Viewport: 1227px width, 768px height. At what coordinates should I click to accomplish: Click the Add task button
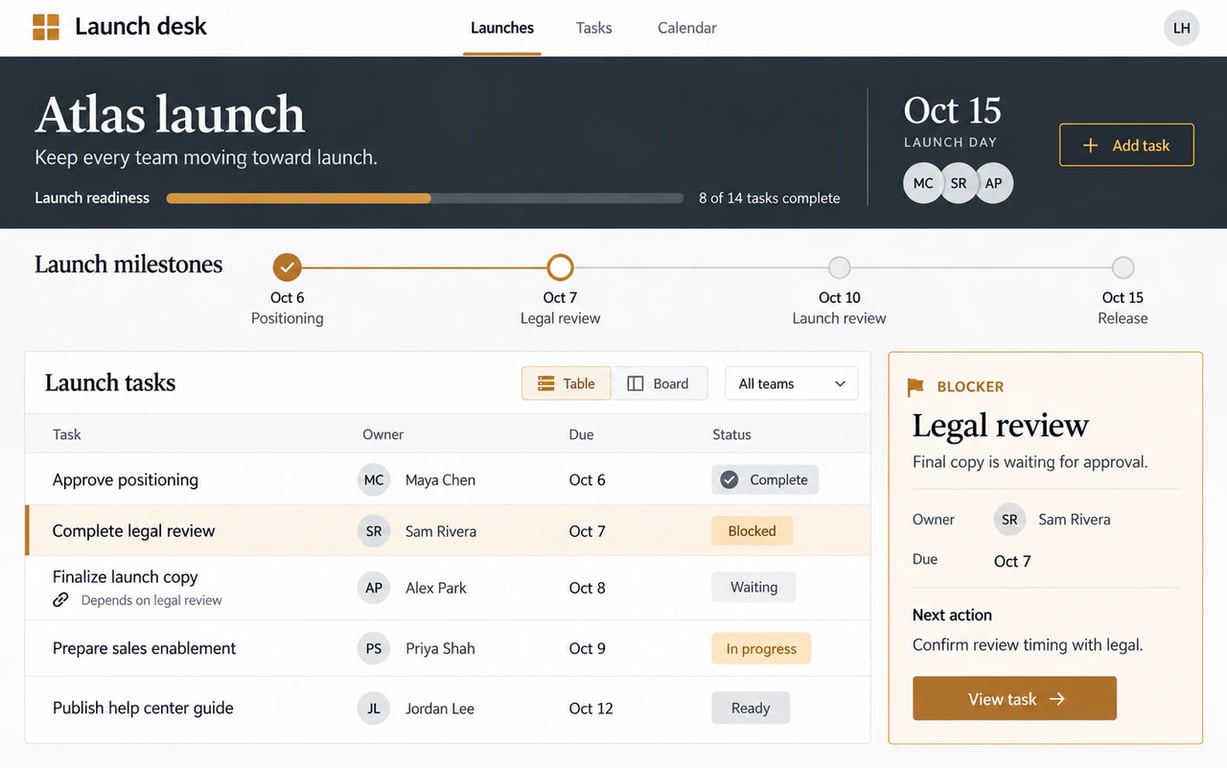tap(1127, 145)
